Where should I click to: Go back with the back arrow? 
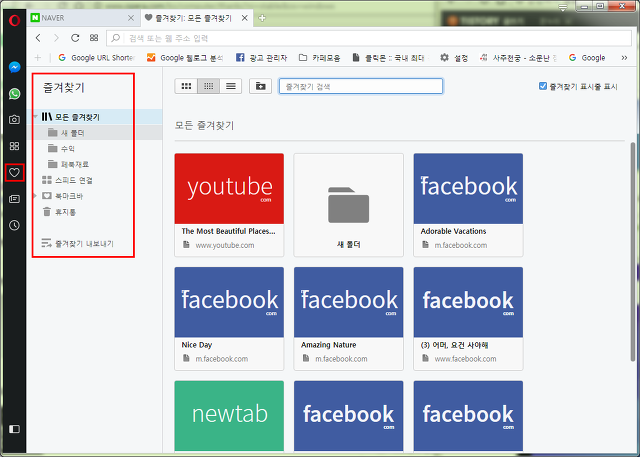tap(38, 38)
